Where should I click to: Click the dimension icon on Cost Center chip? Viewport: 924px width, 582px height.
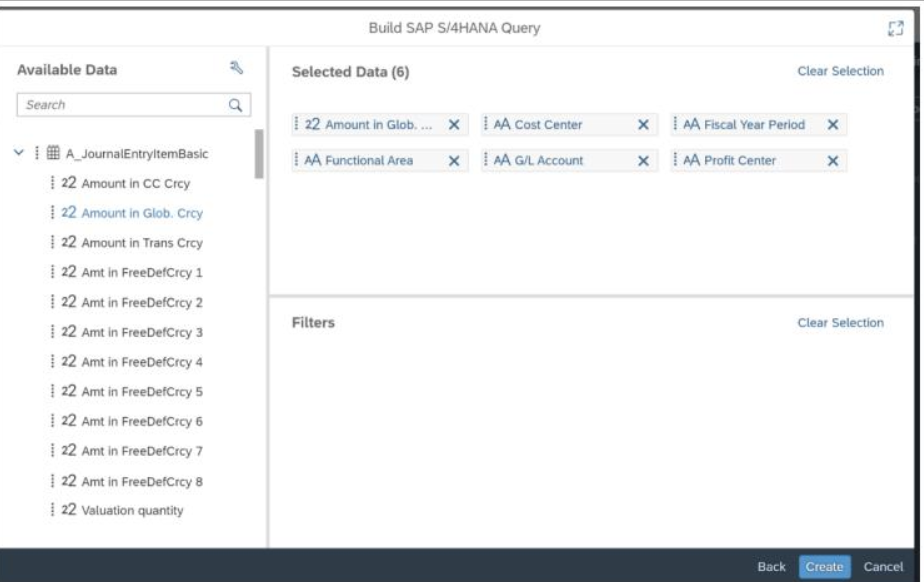502,124
